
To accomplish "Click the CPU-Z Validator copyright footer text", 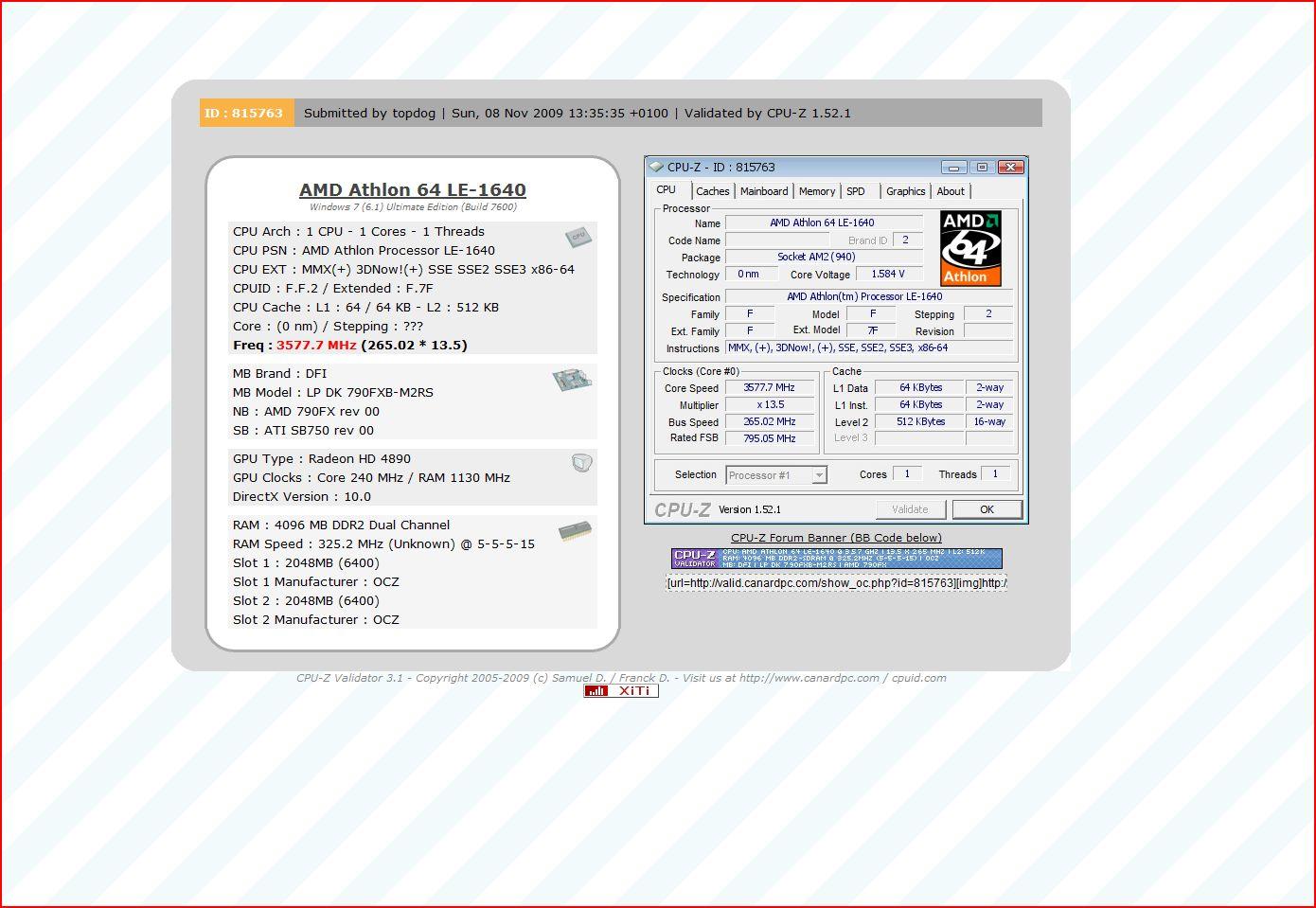I will 621,678.
